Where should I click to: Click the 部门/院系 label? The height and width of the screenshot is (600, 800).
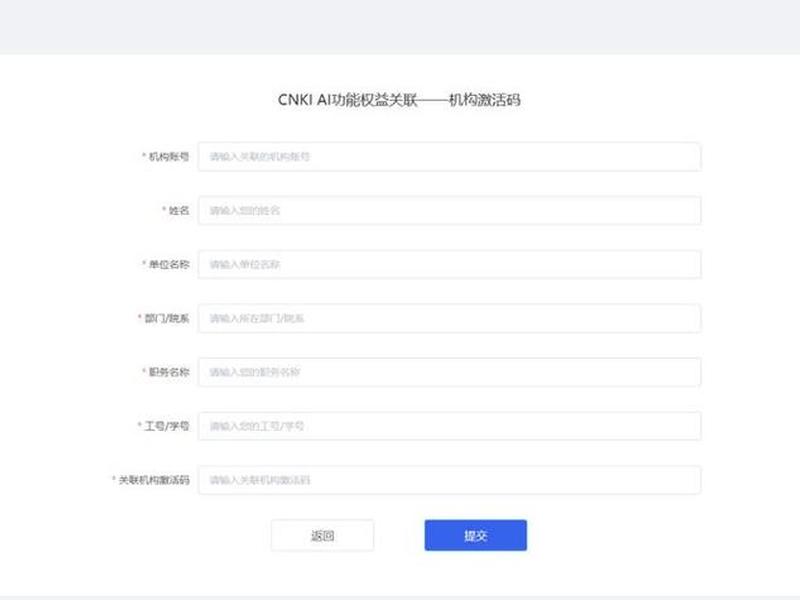click(x=166, y=318)
